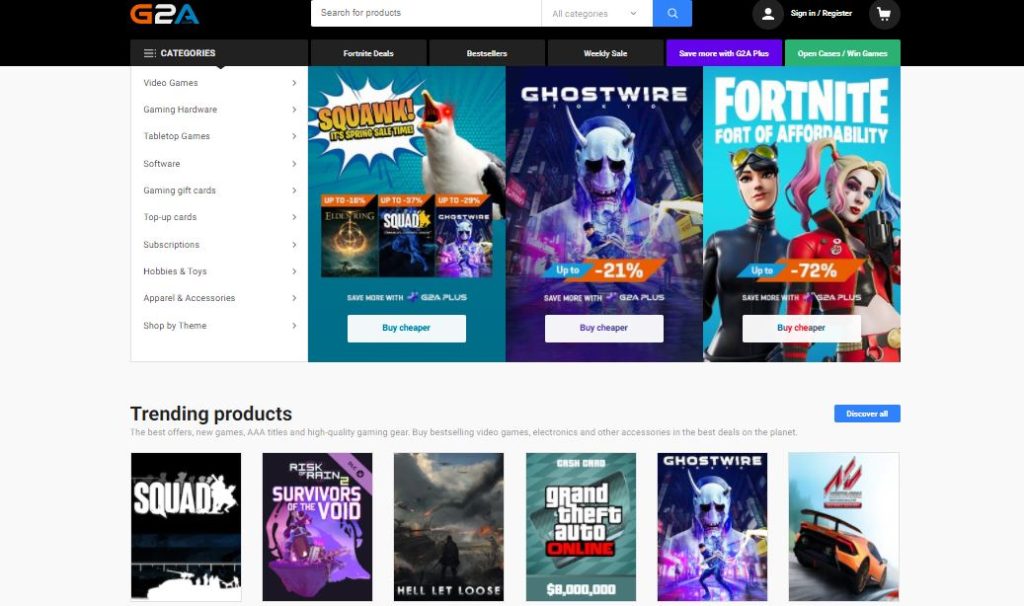The image size is (1024, 606).
Task: Open the All categories dropdown
Action: [x=597, y=13]
